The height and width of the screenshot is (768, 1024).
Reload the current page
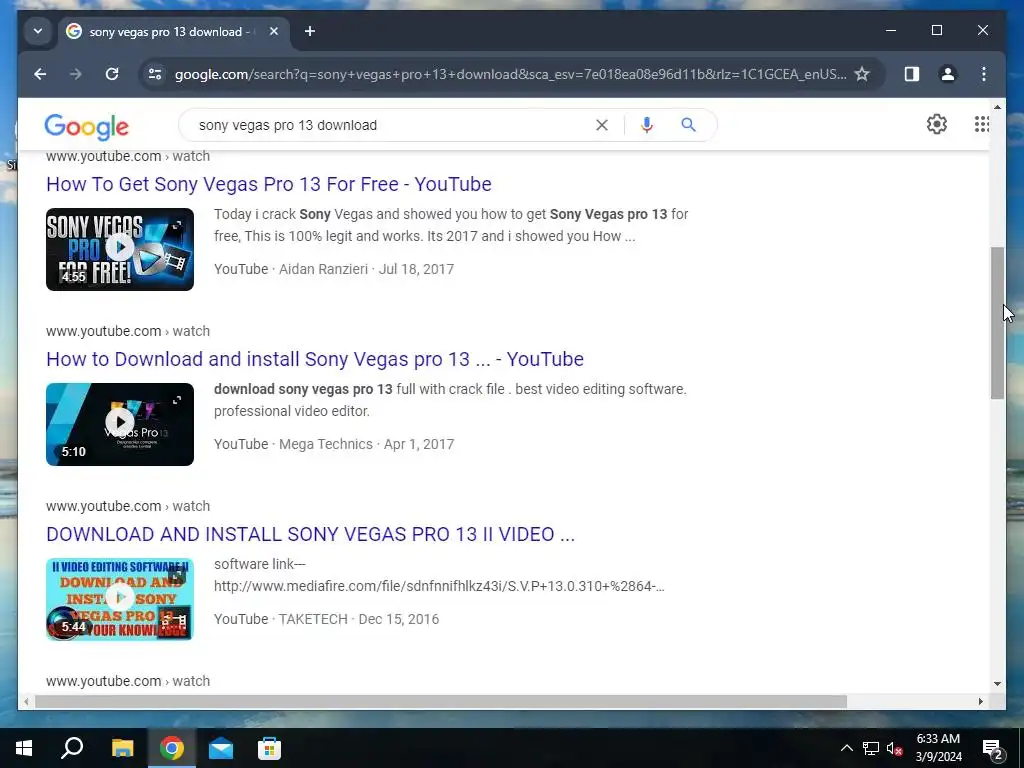pyautogui.click(x=112, y=74)
